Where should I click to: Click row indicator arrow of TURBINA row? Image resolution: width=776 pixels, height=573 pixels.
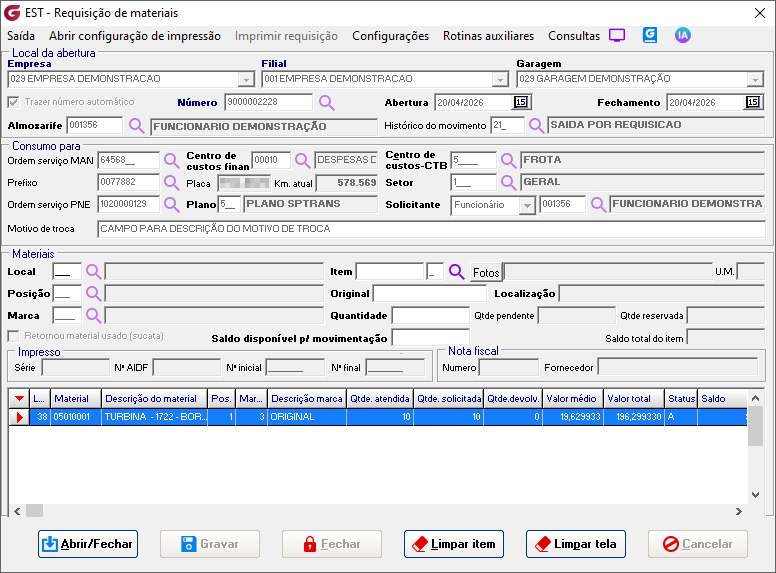point(19,417)
